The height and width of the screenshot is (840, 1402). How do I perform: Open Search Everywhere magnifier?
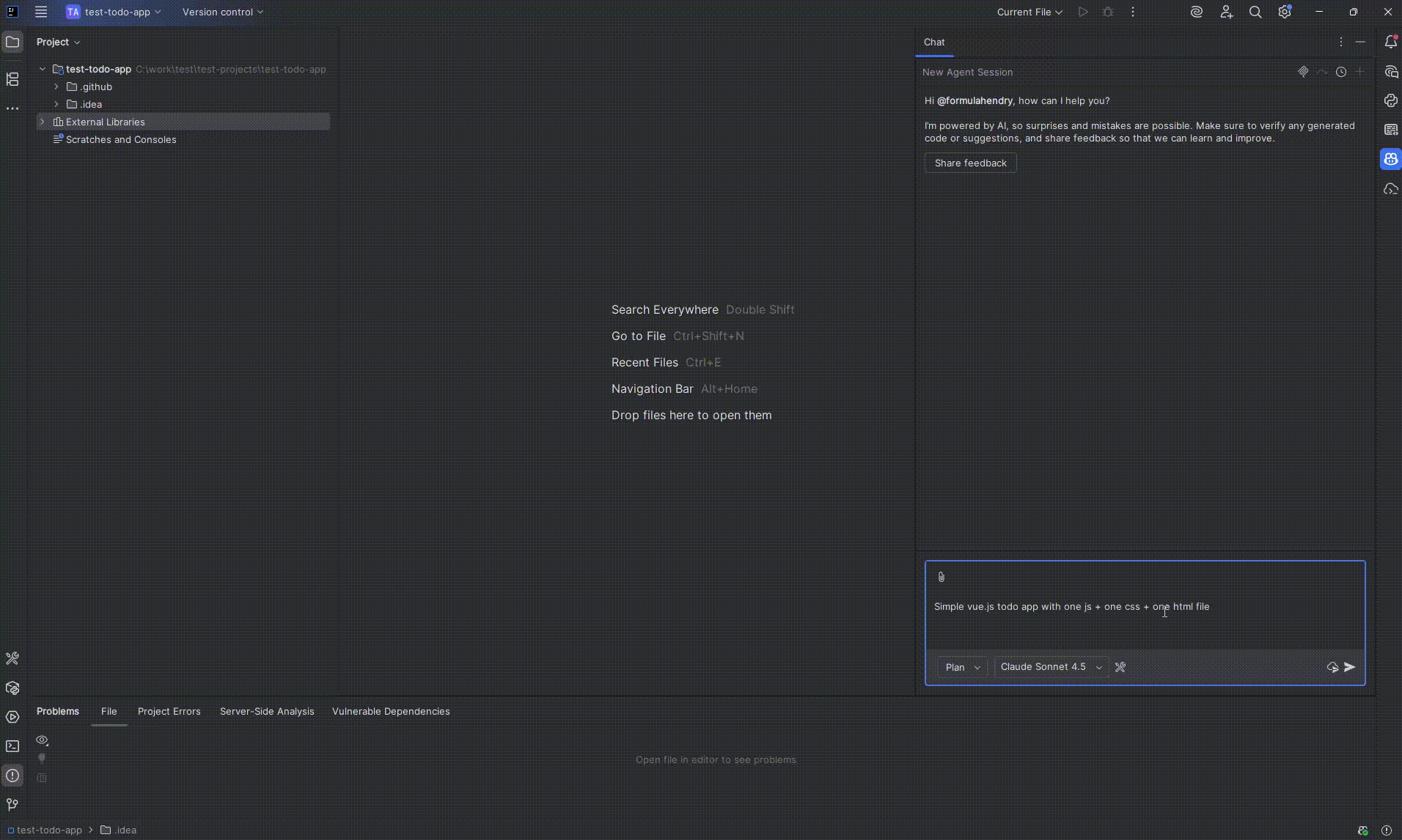(x=1255, y=12)
